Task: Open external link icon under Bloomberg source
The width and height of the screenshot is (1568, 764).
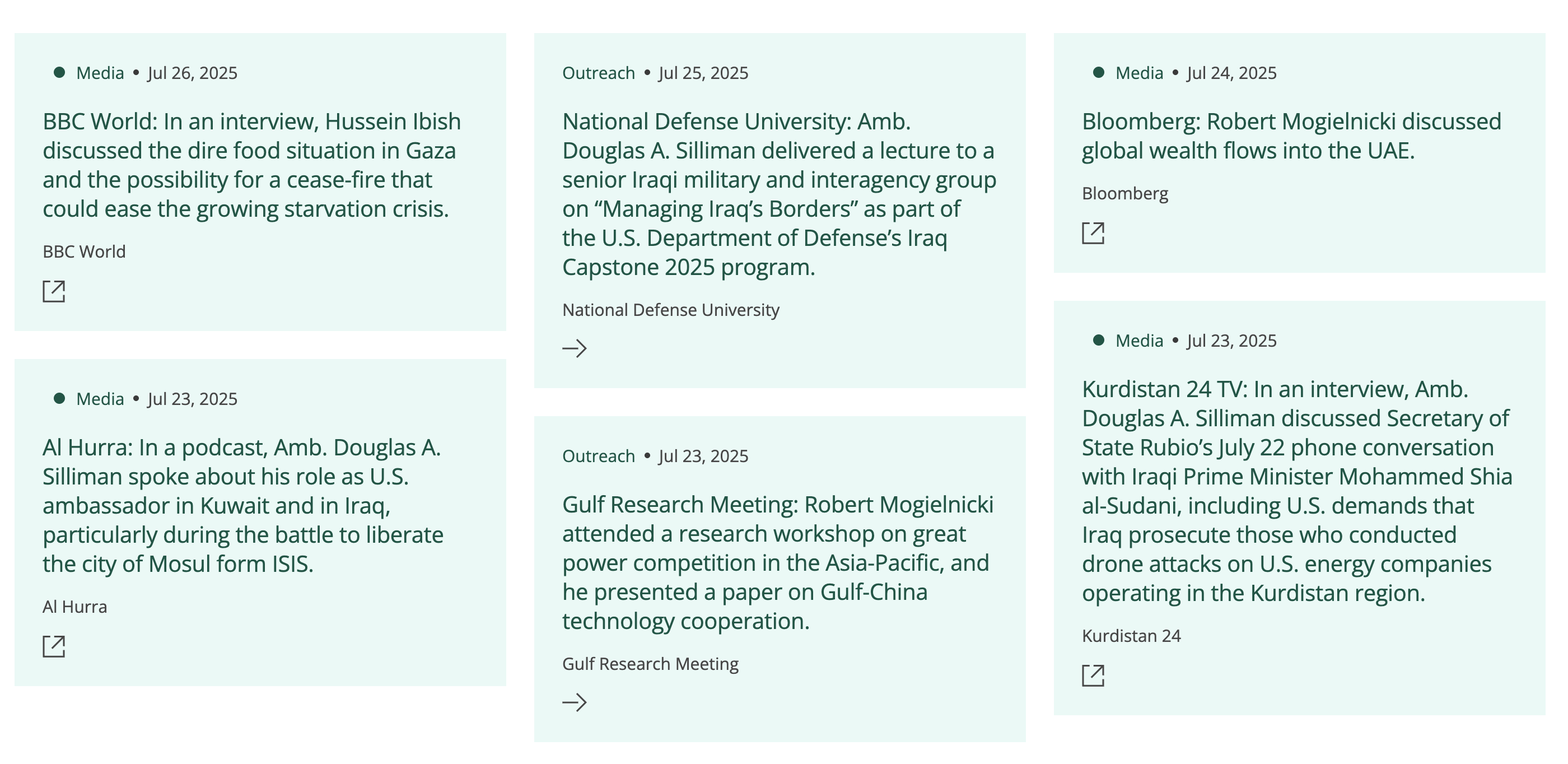Action: 1093,232
